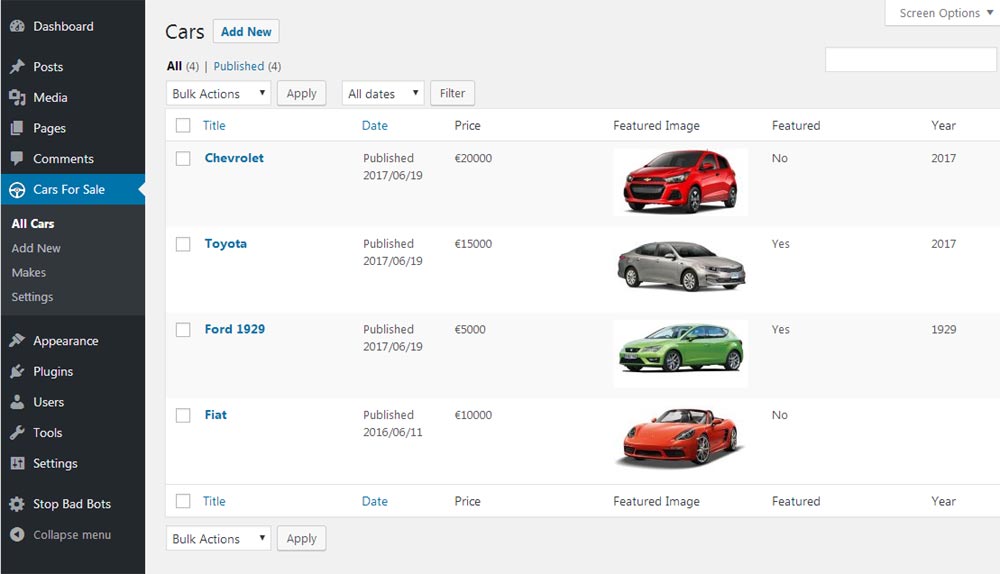Click the Comments speech bubble icon
1000x574 pixels.
pyautogui.click(x=17, y=158)
